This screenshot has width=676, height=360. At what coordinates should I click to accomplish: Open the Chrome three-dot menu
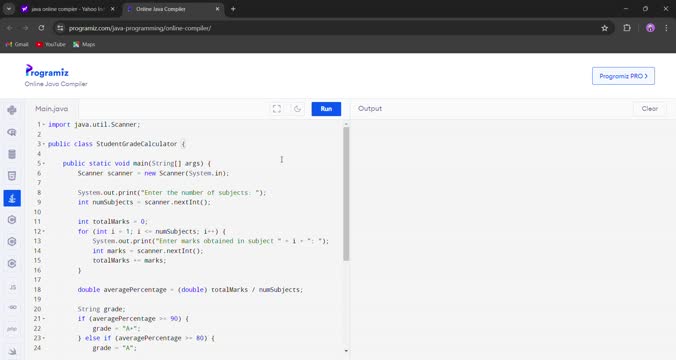coord(666,28)
